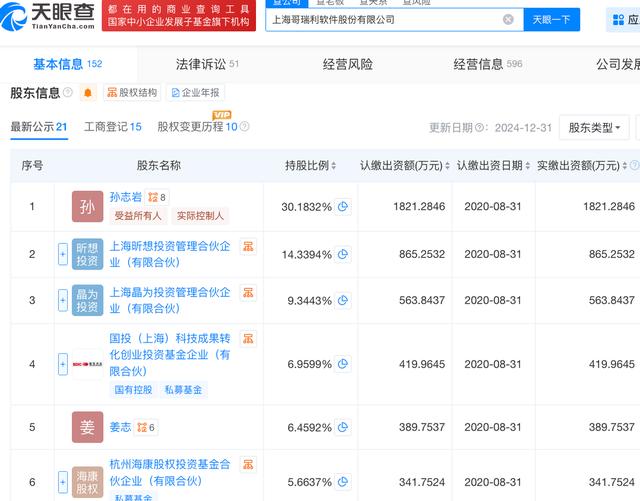The width and height of the screenshot is (640, 501).
Task: Click the pie chart icon beside 6.9599%
Action: (x=343, y=365)
